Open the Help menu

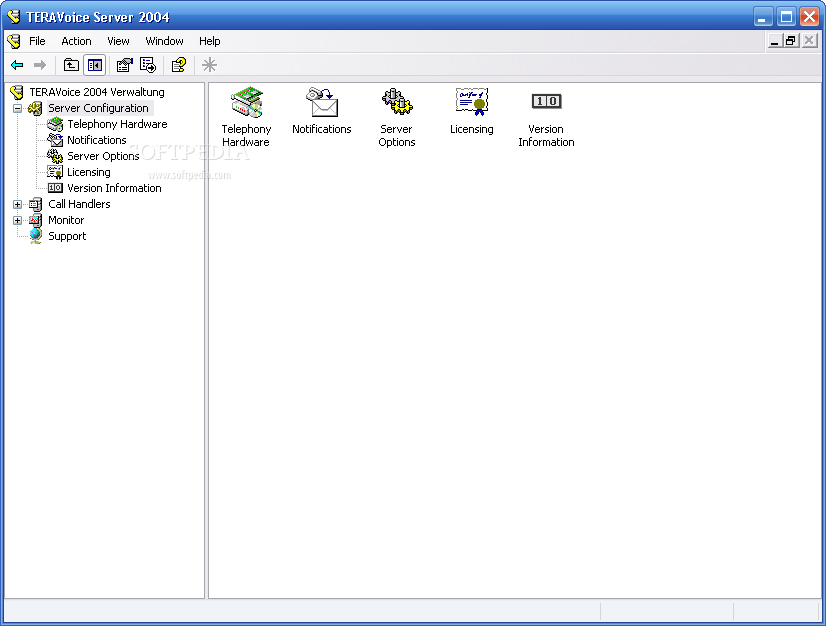[x=210, y=41]
